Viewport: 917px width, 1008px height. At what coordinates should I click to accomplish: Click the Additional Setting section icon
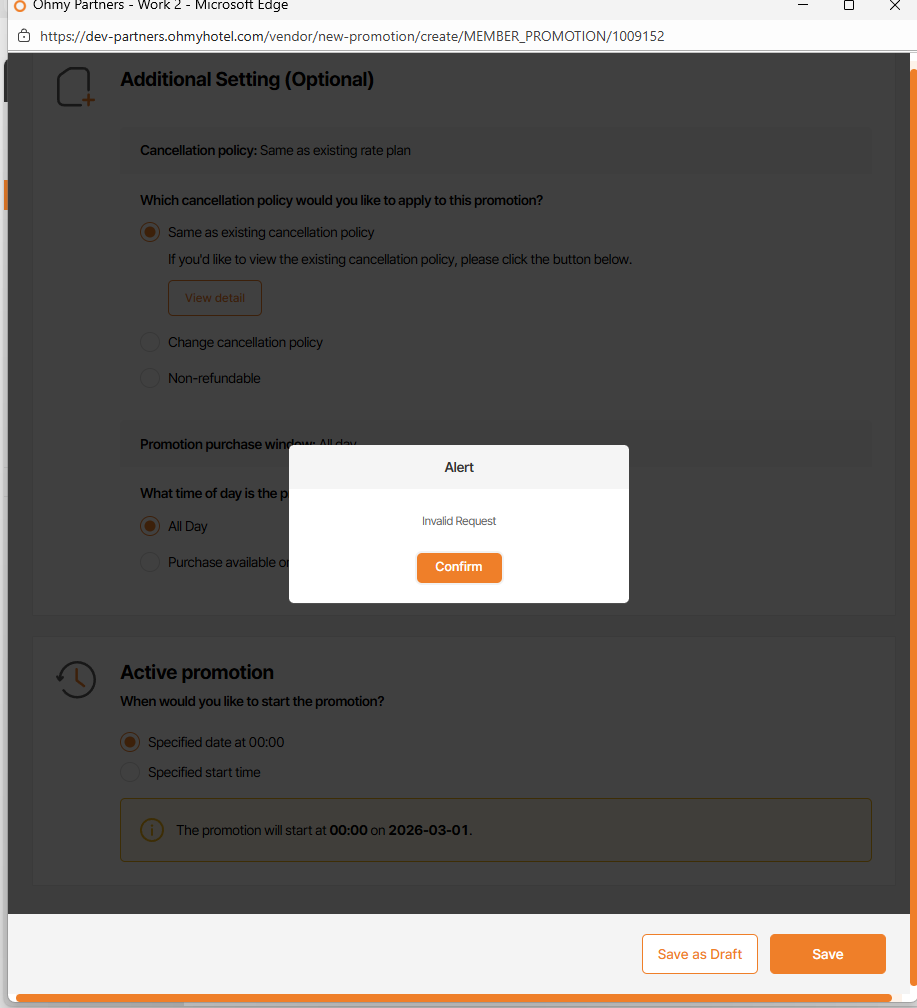point(75,87)
